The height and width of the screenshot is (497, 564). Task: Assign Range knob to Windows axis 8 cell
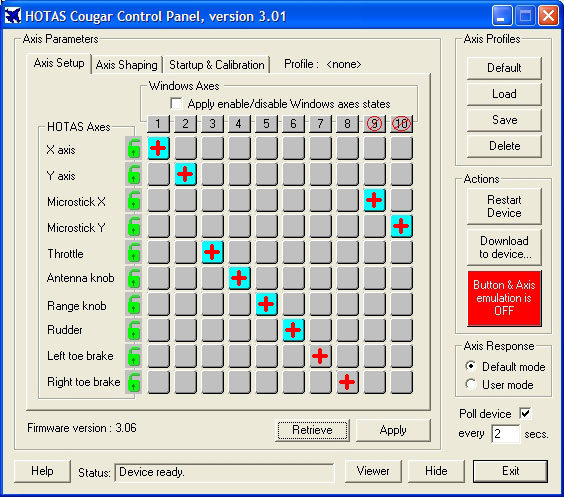[347, 304]
